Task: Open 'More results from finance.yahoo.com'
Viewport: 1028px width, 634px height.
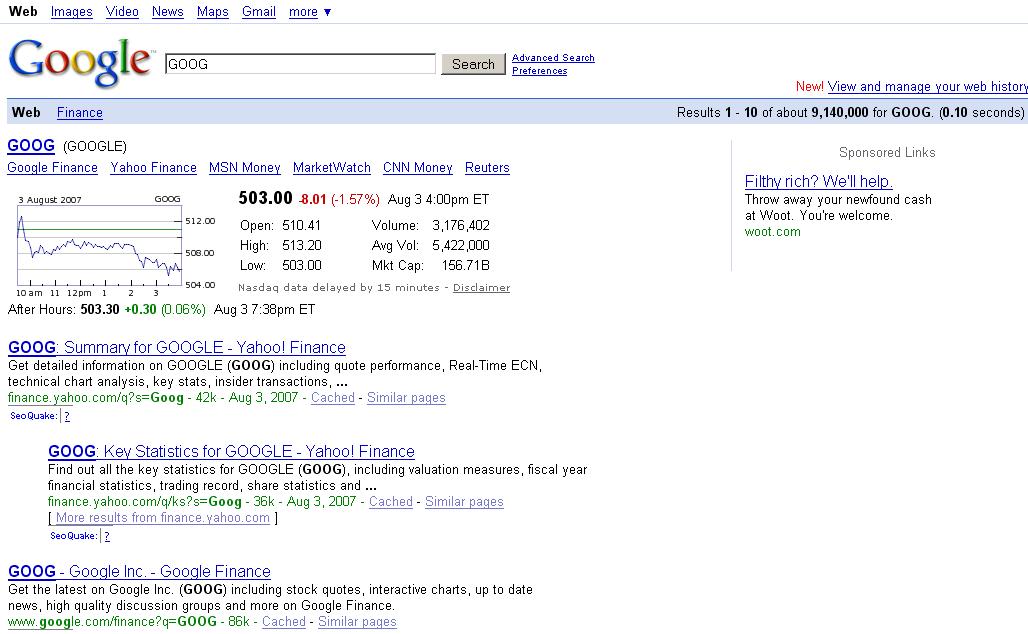Action: click(x=163, y=518)
